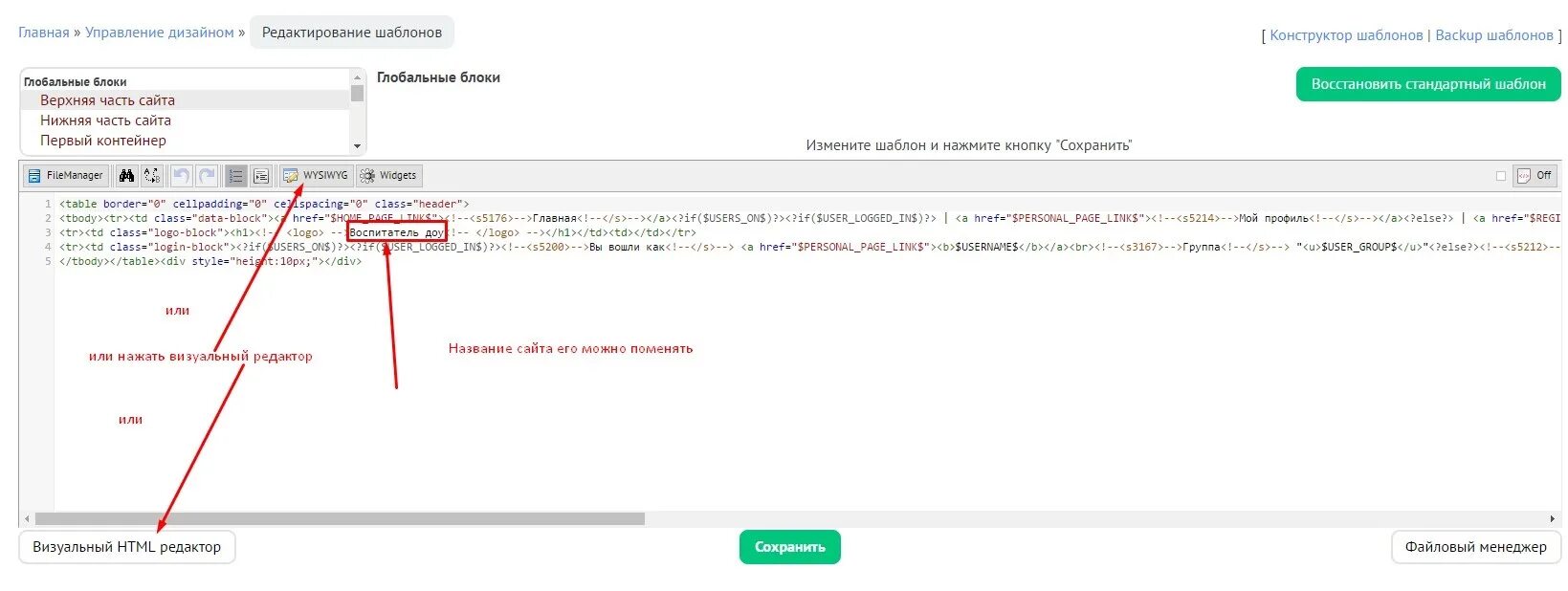
Task: Click the Глобальные блоки list header
Action: [x=76, y=82]
